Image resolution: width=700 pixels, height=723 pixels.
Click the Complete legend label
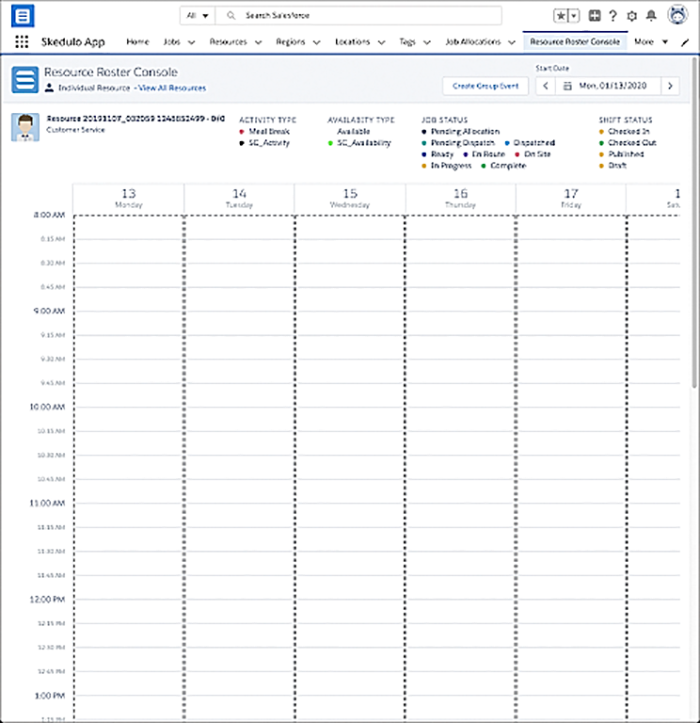[x=508, y=166]
